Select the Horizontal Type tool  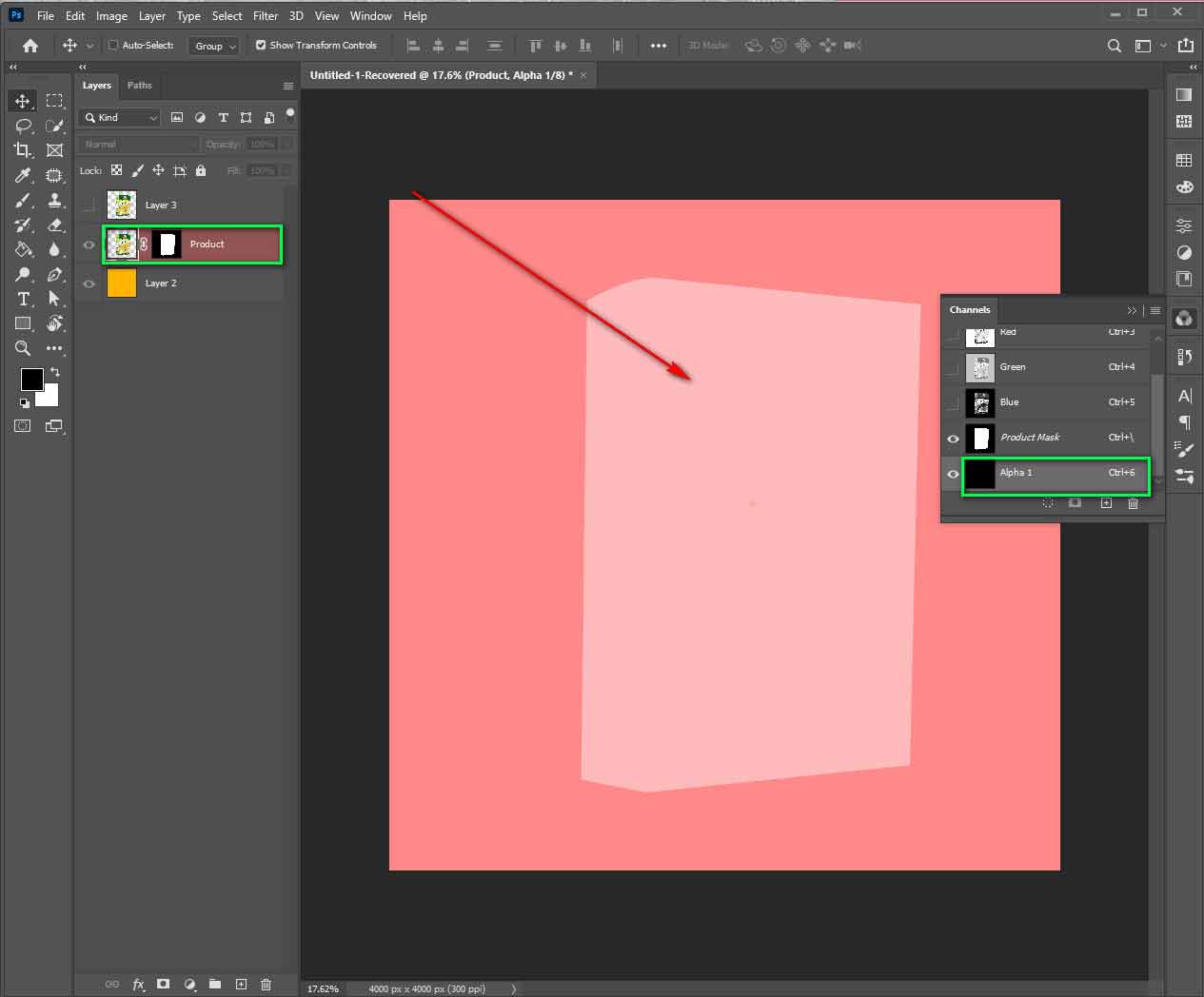(x=23, y=298)
